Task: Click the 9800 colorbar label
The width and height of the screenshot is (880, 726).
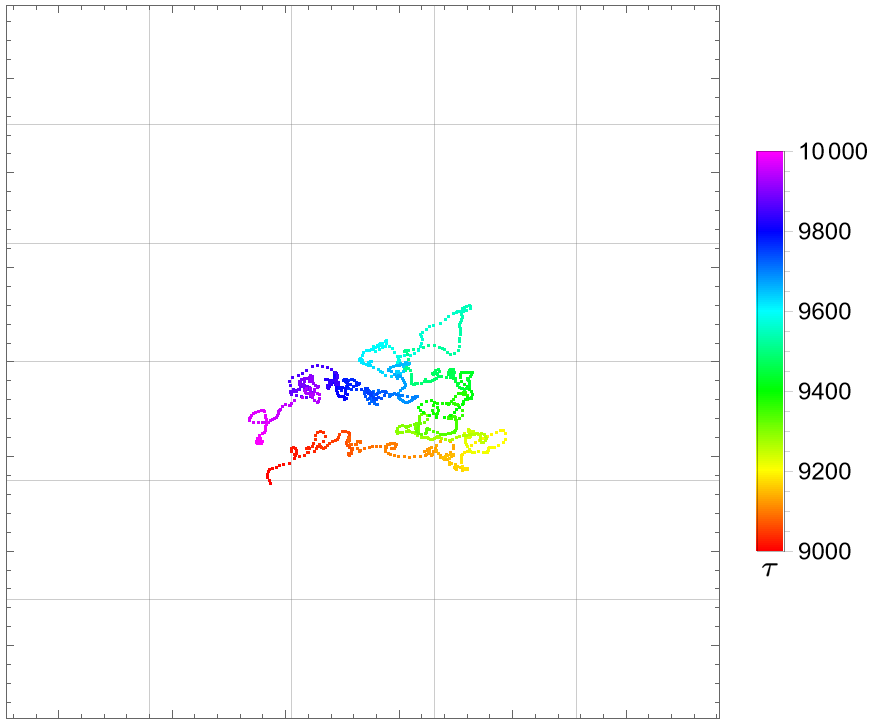Action: click(x=824, y=232)
